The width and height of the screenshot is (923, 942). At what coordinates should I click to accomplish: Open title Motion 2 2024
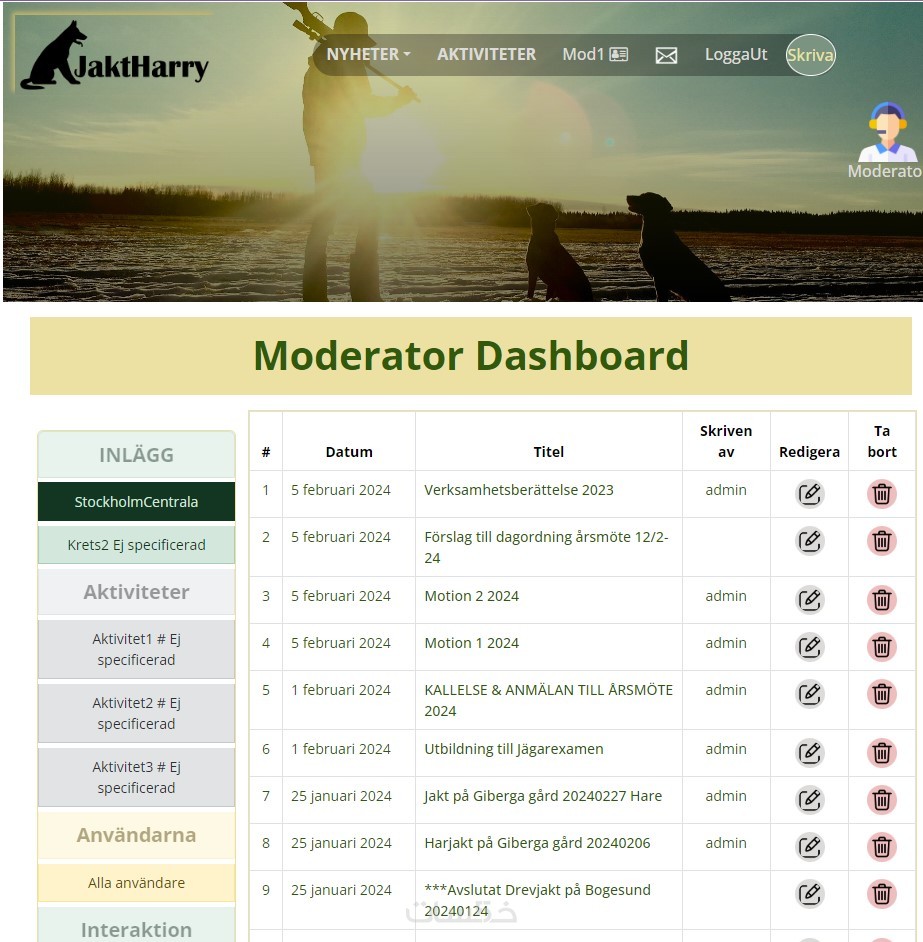click(472, 596)
